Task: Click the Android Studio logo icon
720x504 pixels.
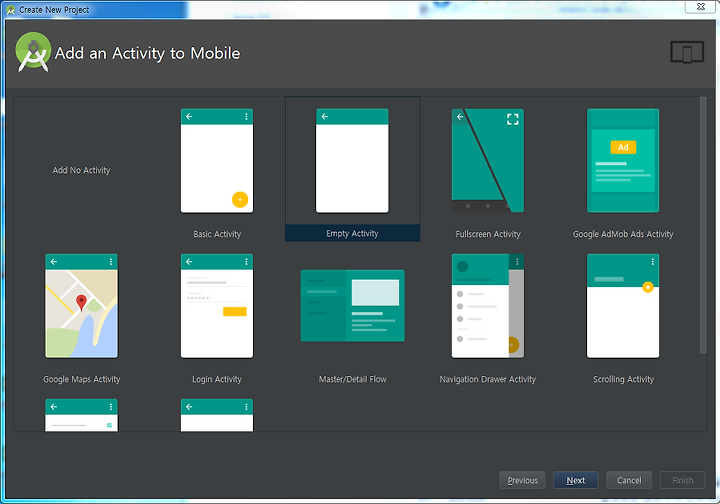Action: pos(33,52)
